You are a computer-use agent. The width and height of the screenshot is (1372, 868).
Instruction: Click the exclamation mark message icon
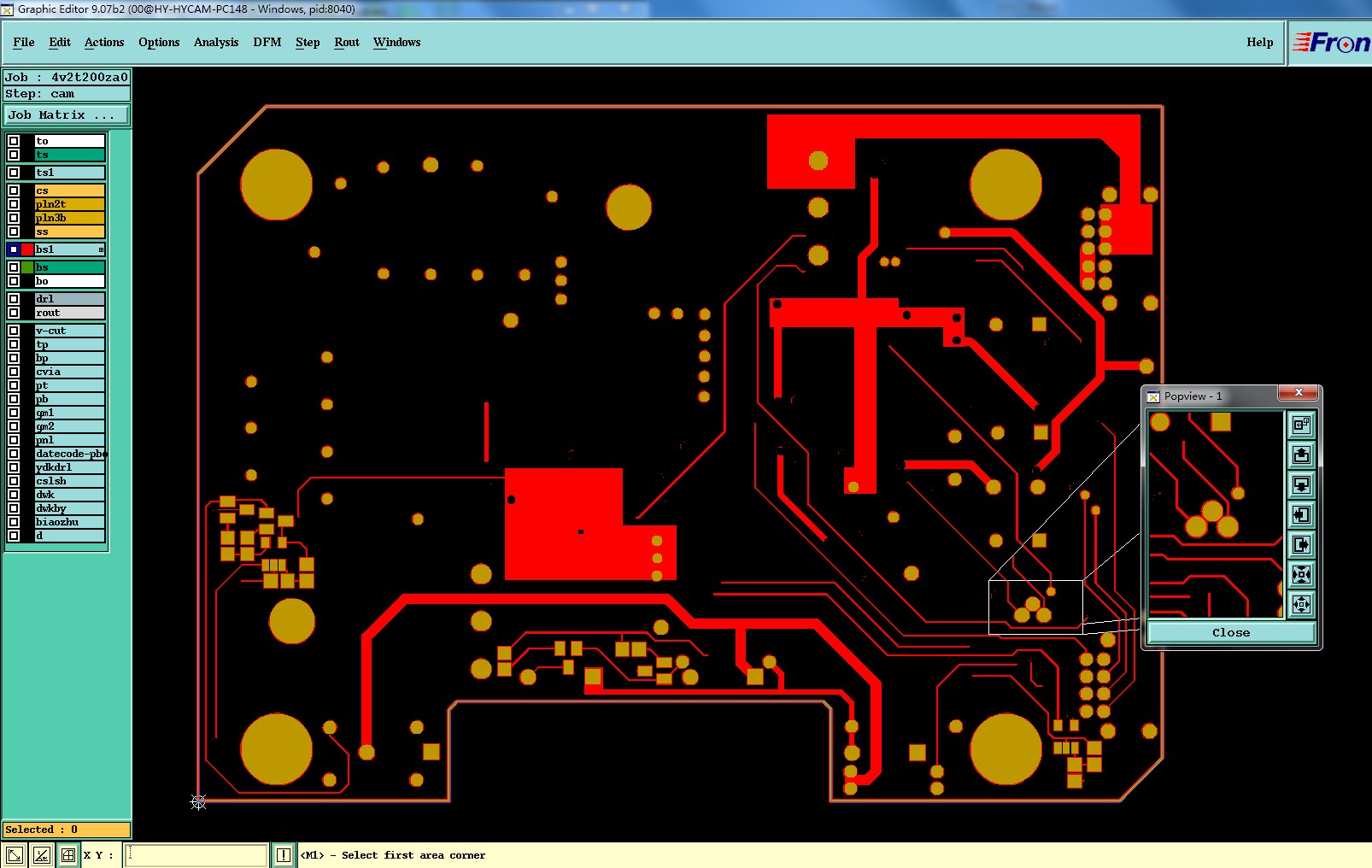tap(284, 854)
